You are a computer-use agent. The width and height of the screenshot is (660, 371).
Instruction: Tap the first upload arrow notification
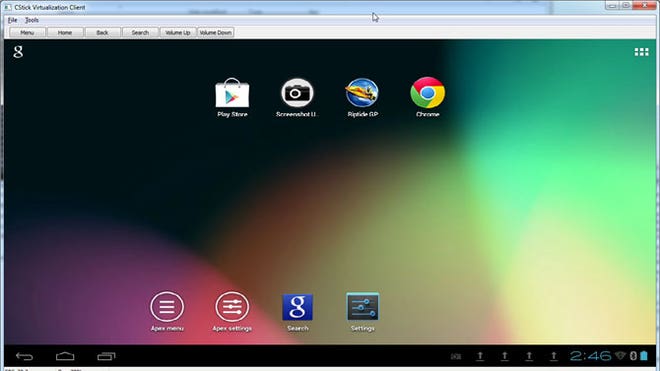tap(480, 356)
